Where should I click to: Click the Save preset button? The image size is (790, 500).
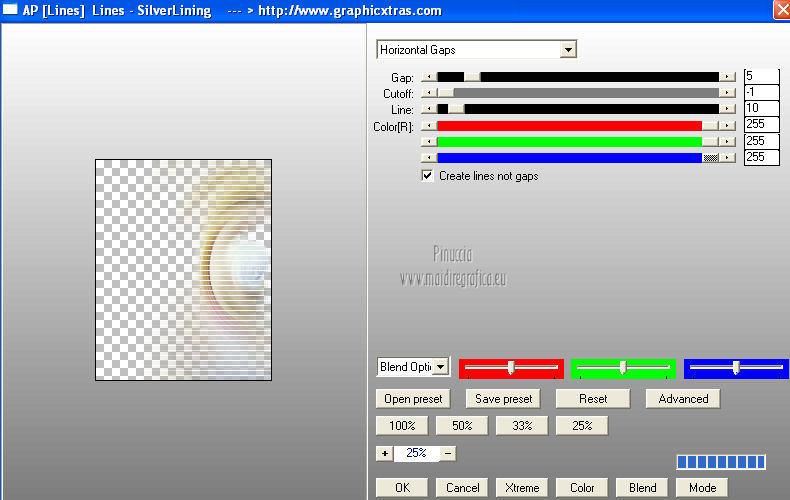click(503, 399)
